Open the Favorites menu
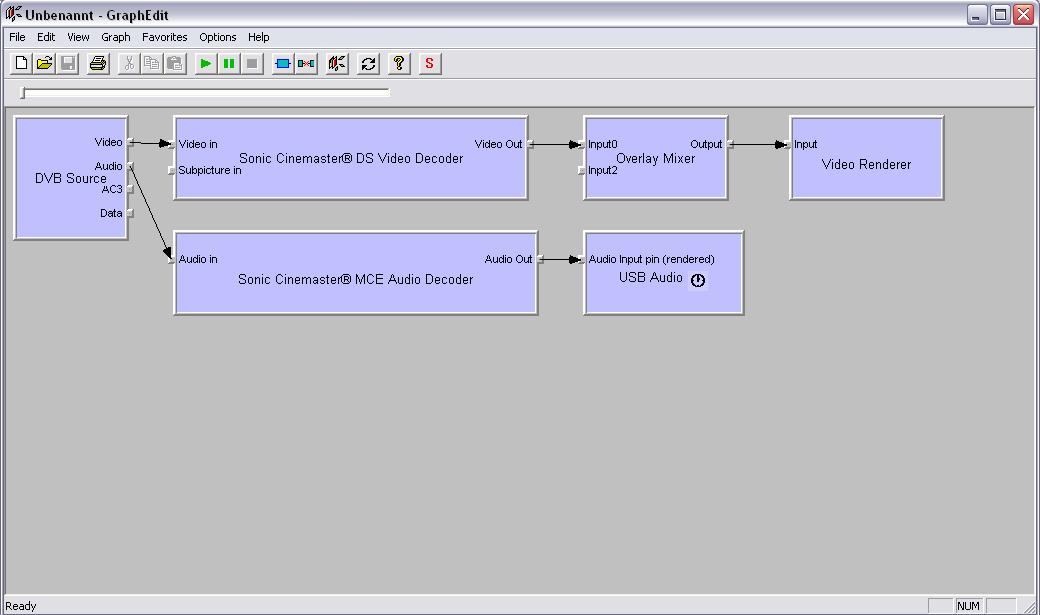This screenshot has width=1040, height=615. pyautogui.click(x=164, y=37)
